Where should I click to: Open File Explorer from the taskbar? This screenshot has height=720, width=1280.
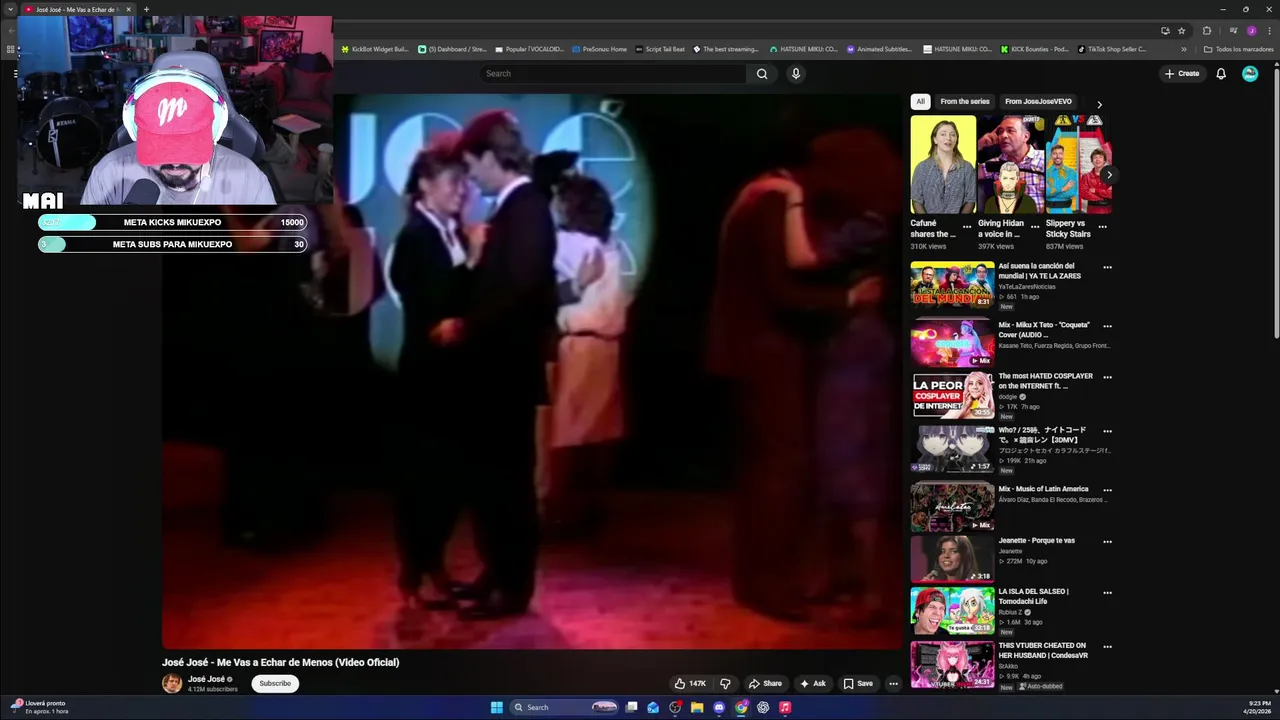click(x=697, y=707)
